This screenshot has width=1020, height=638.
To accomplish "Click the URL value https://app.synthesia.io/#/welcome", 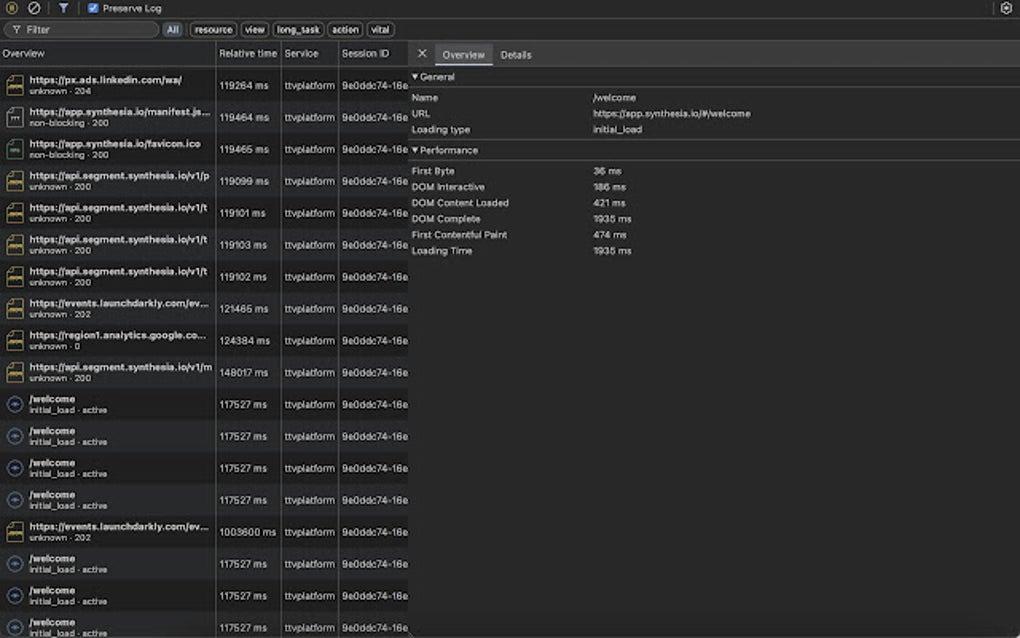I will click(x=671, y=113).
